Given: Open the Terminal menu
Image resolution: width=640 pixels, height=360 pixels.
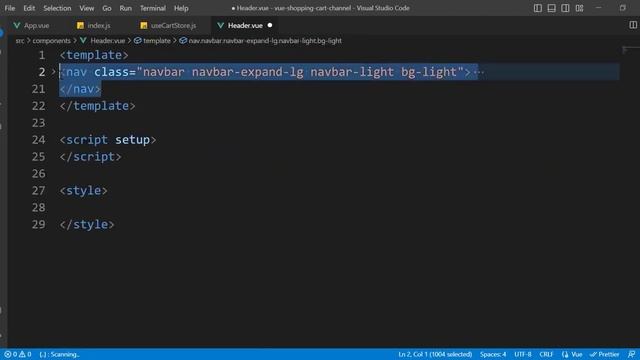Looking at the screenshot, I should (153, 8).
